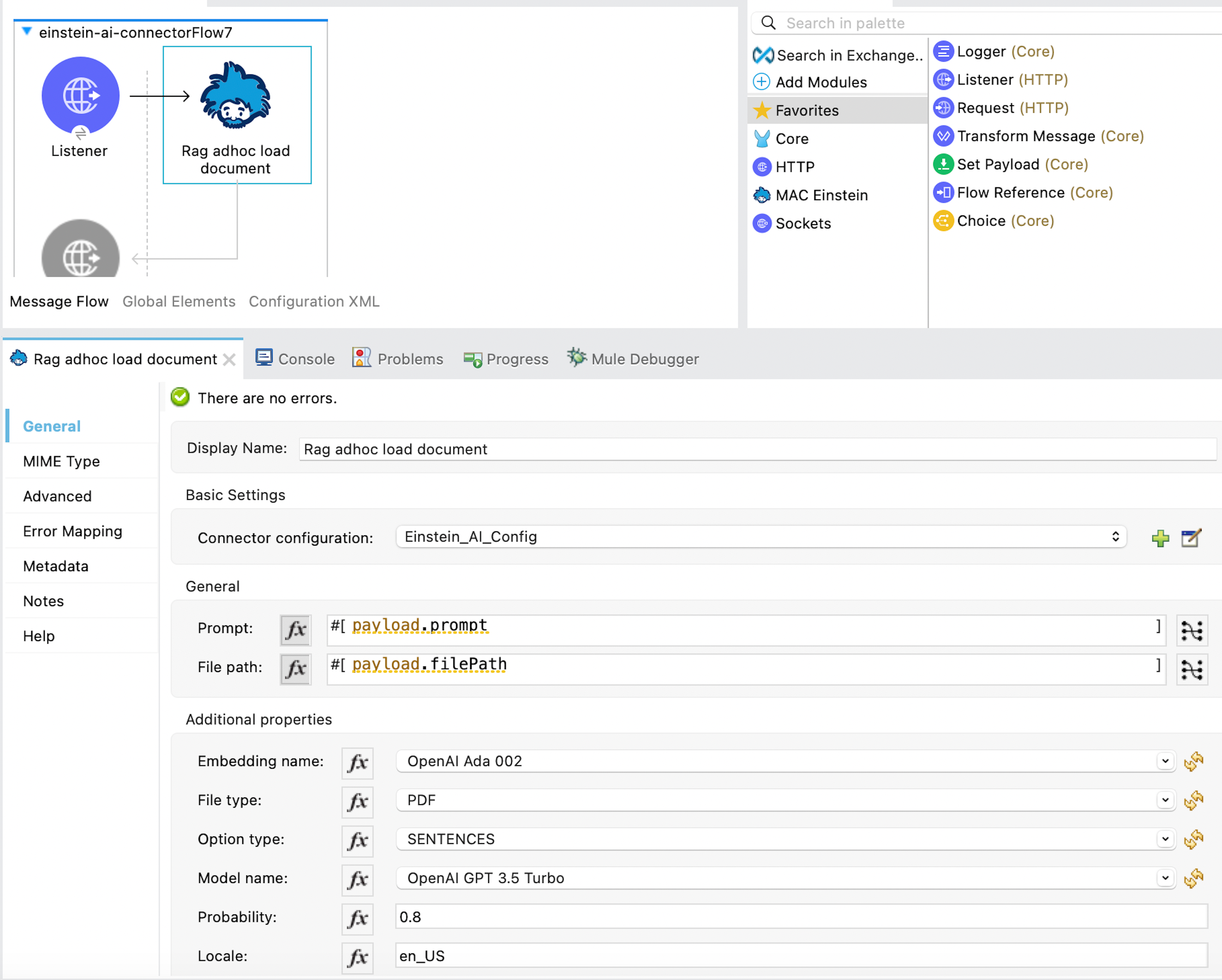Close the Rag adhoc load document tab
The width and height of the screenshot is (1222, 980).
coord(229,360)
